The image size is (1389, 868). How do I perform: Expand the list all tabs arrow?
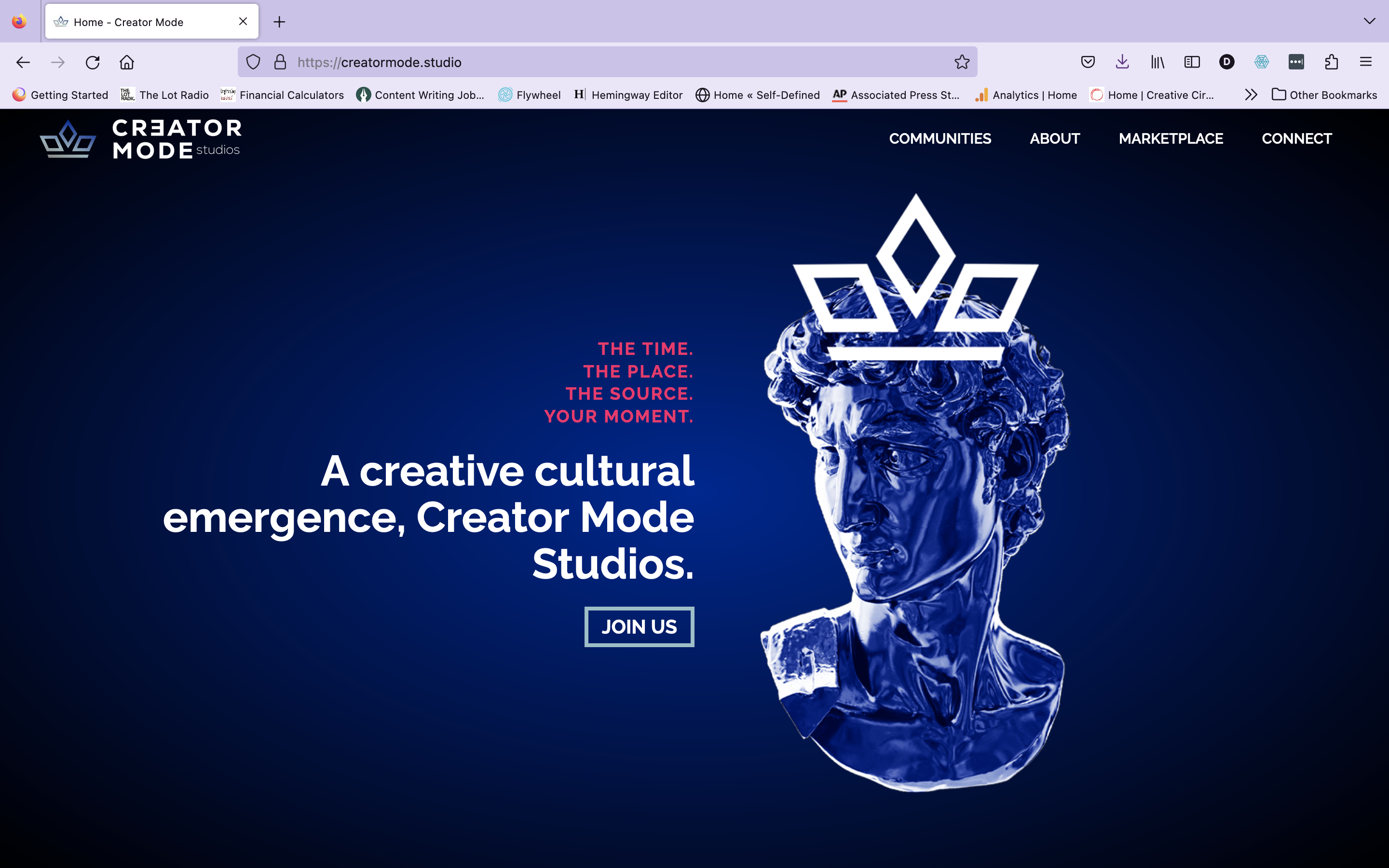pos(1370,21)
